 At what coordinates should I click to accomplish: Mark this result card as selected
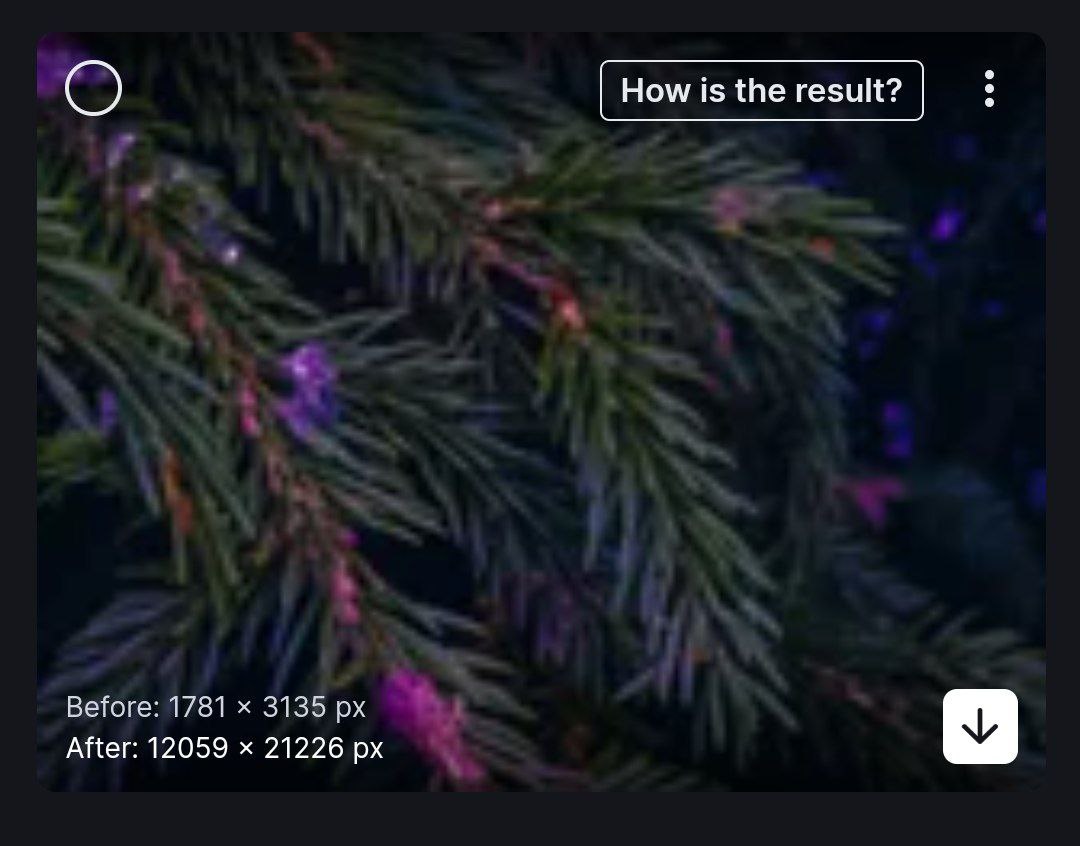click(x=94, y=88)
